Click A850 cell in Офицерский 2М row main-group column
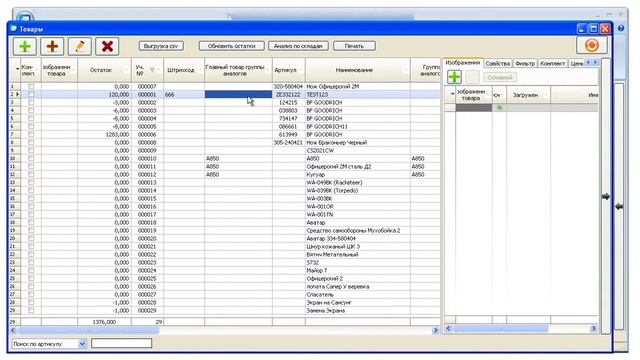640x360 pixels. pyautogui.click(x=238, y=167)
